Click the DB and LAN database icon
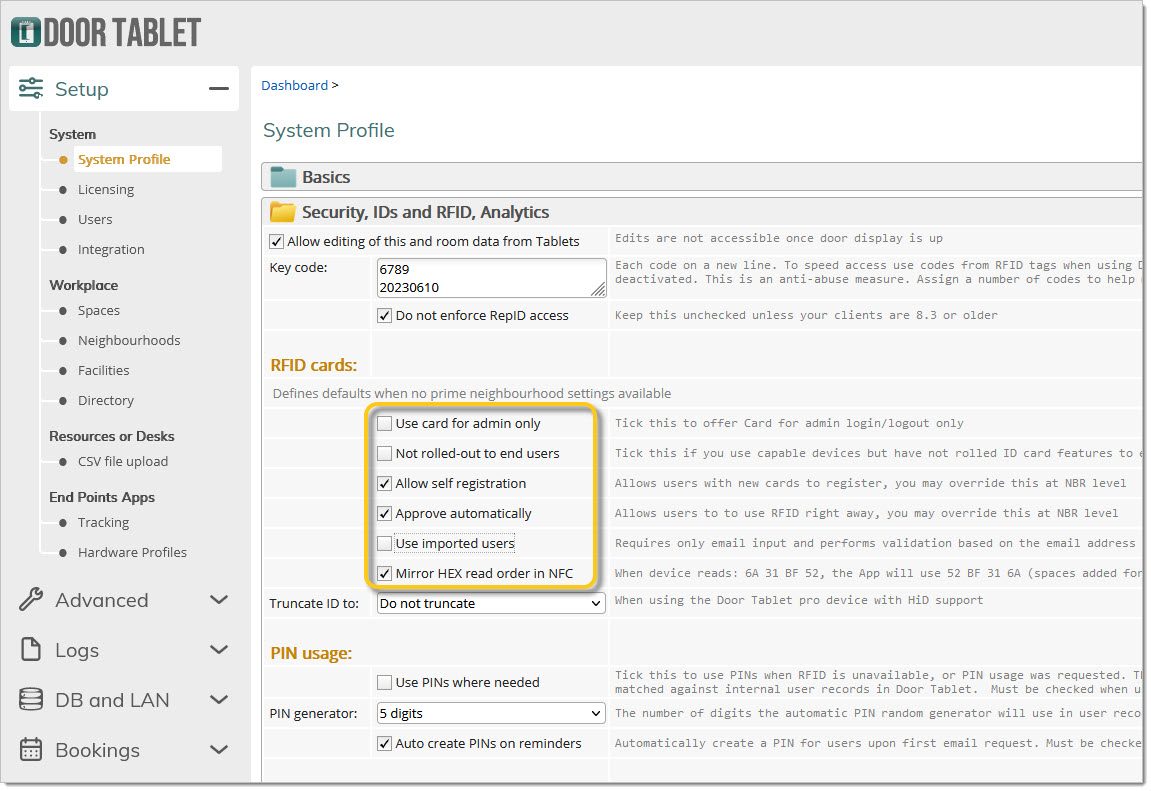 [31, 700]
